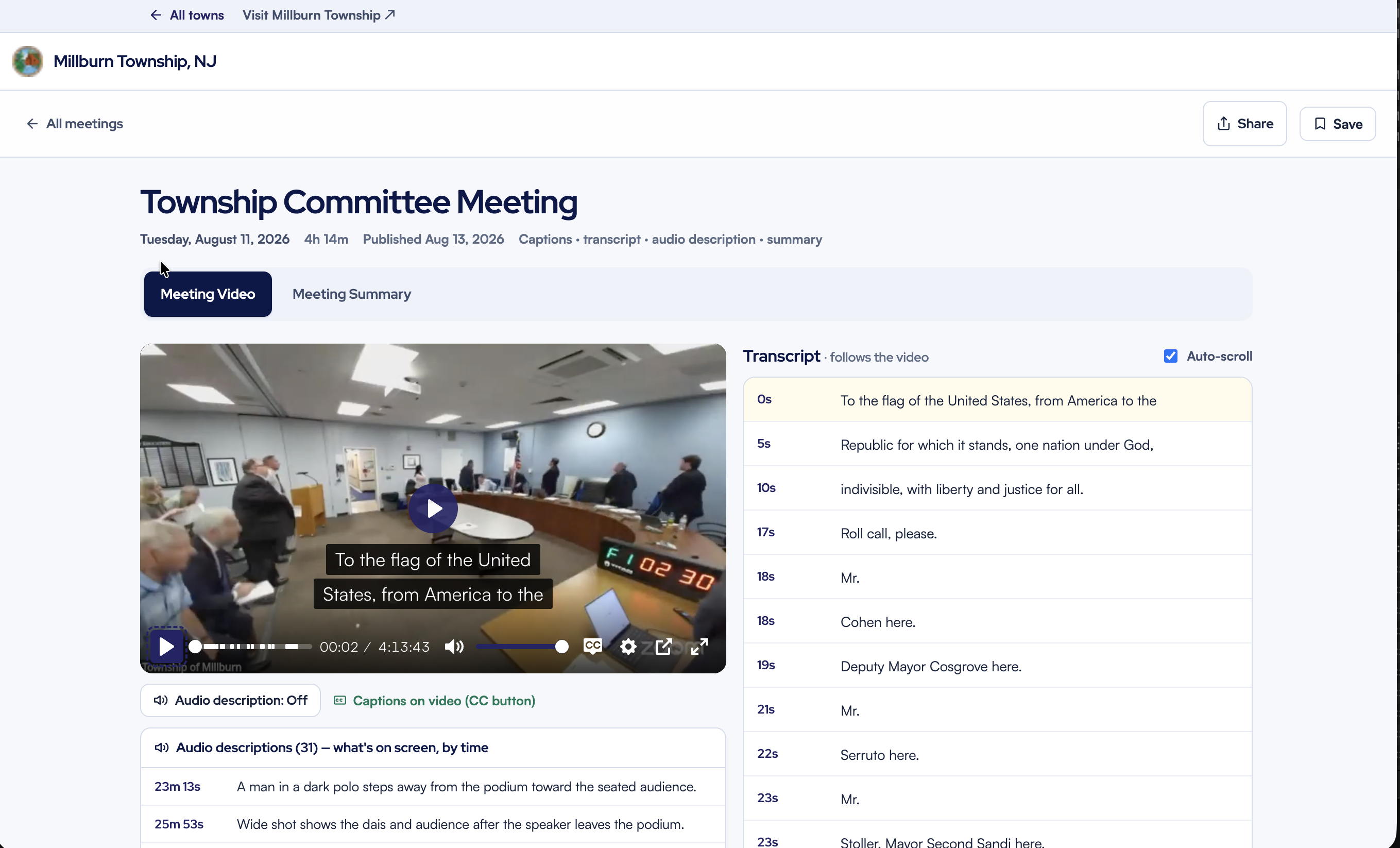
Task: Go back to All meetings
Action: point(75,124)
